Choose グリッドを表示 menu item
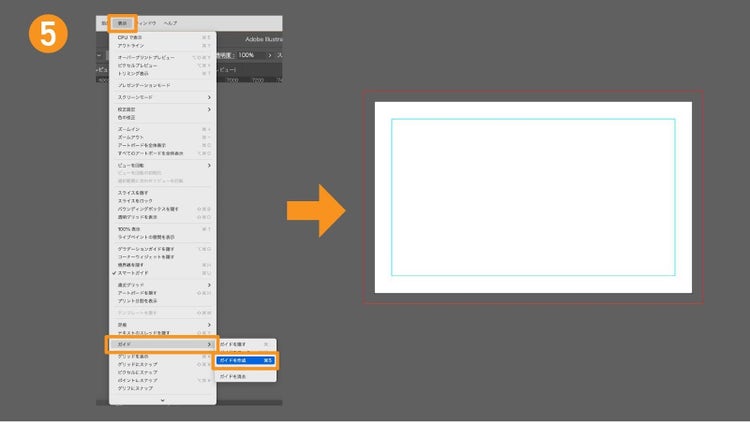 (163, 356)
